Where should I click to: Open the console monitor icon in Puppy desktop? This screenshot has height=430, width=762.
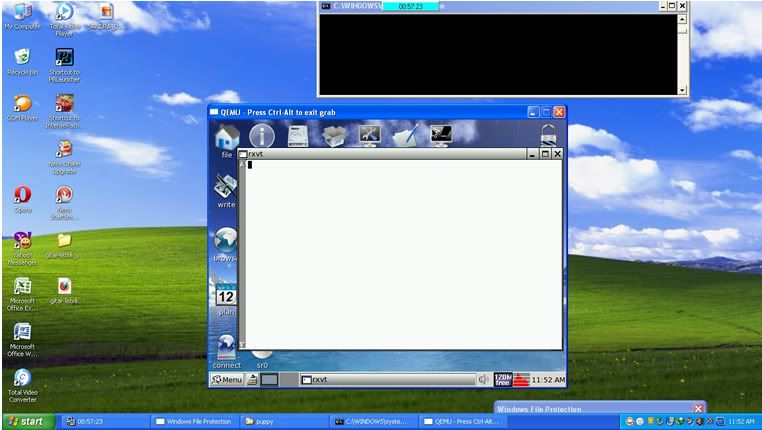click(x=441, y=136)
